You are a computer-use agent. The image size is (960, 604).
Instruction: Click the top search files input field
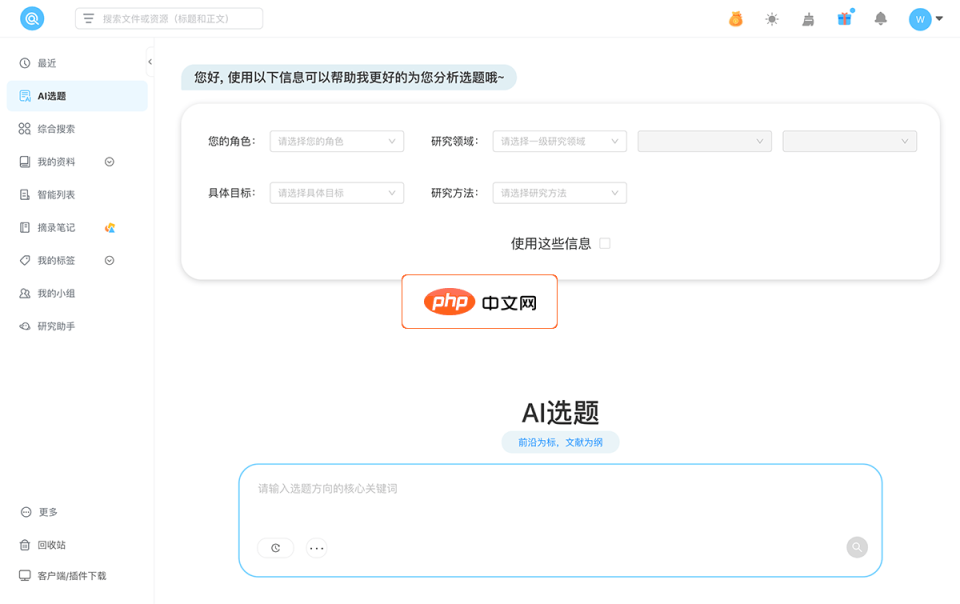coord(169,19)
